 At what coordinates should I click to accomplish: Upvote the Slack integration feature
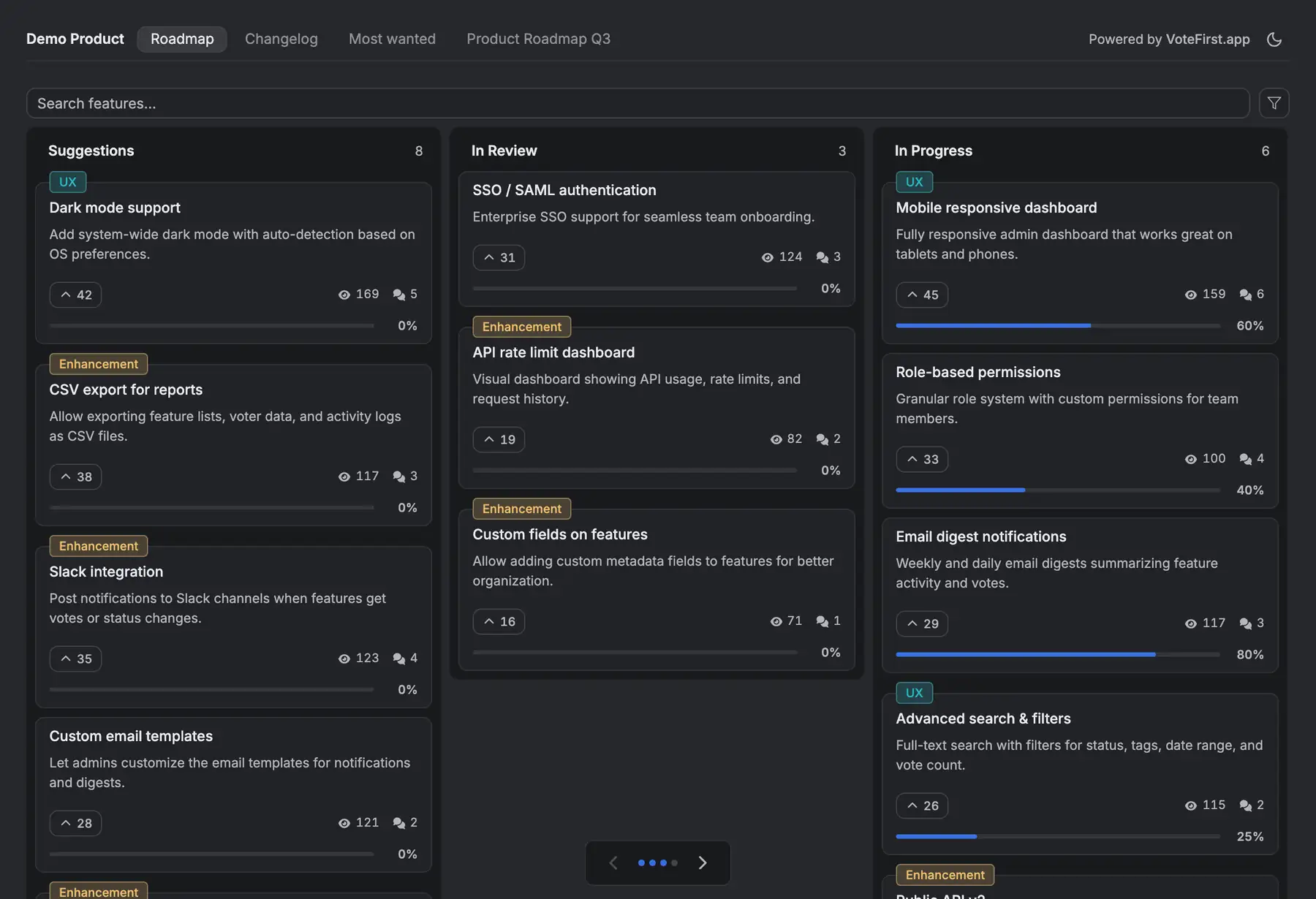coord(76,659)
